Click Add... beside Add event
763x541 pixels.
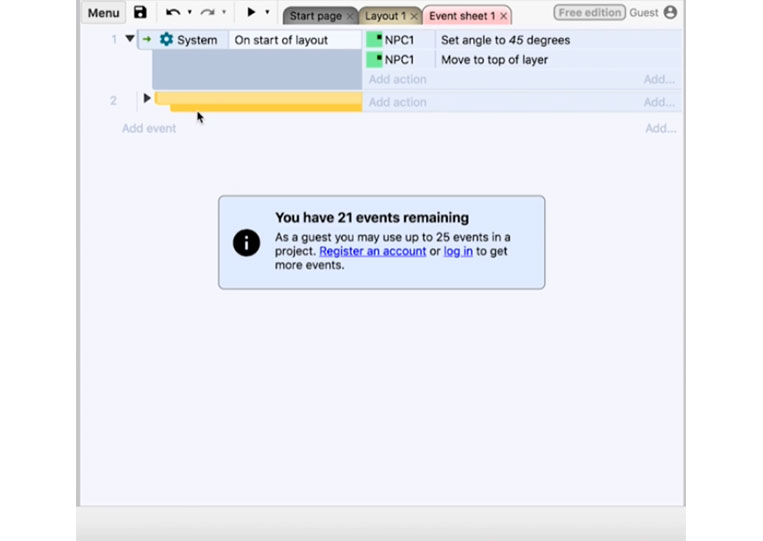click(x=660, y=128)
